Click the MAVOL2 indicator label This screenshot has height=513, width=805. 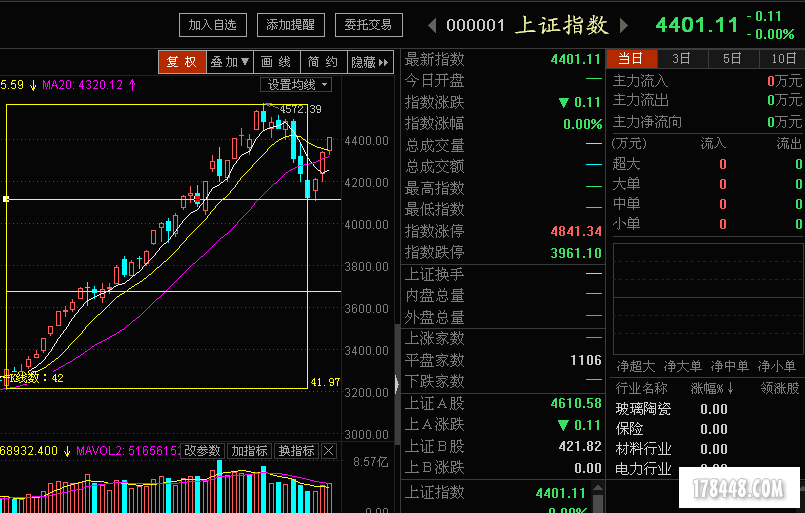pos(127,451)
